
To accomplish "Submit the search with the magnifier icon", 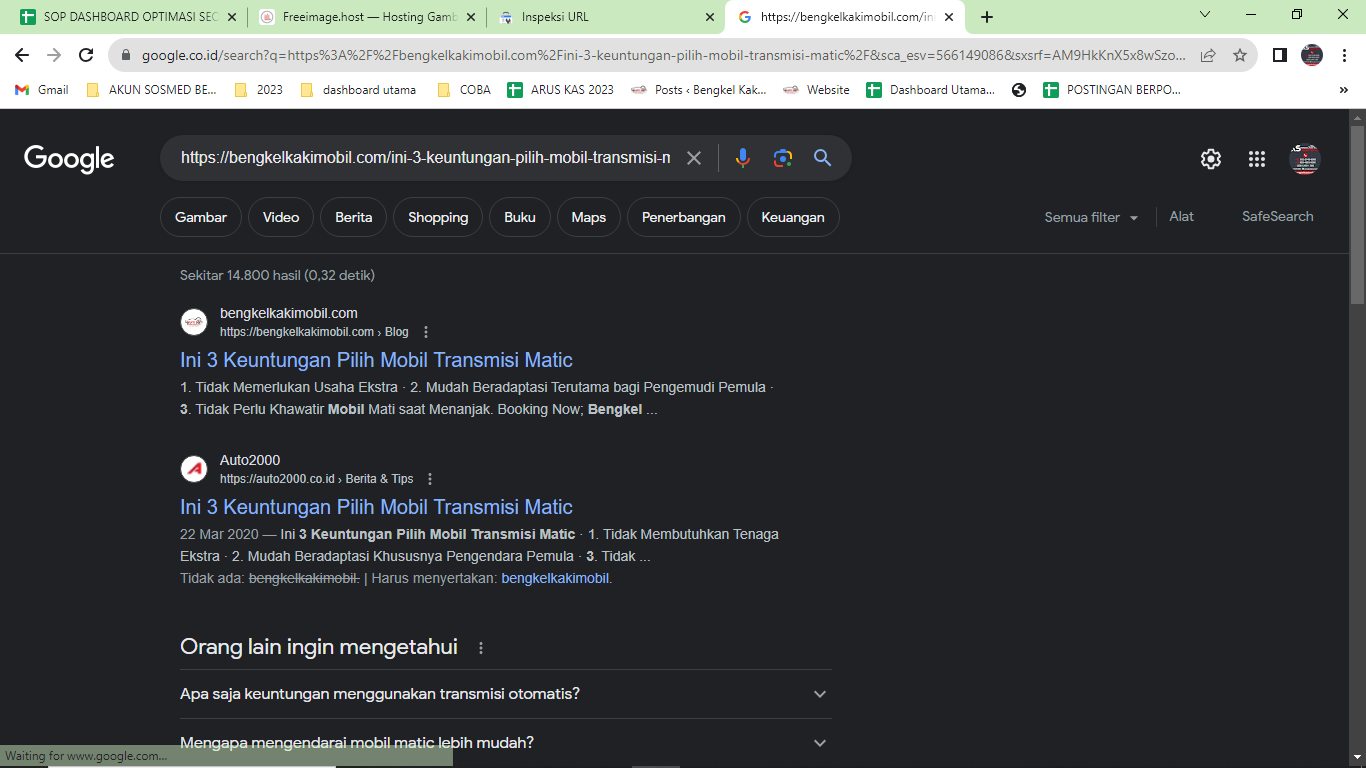I will click(x=822, y=158).
